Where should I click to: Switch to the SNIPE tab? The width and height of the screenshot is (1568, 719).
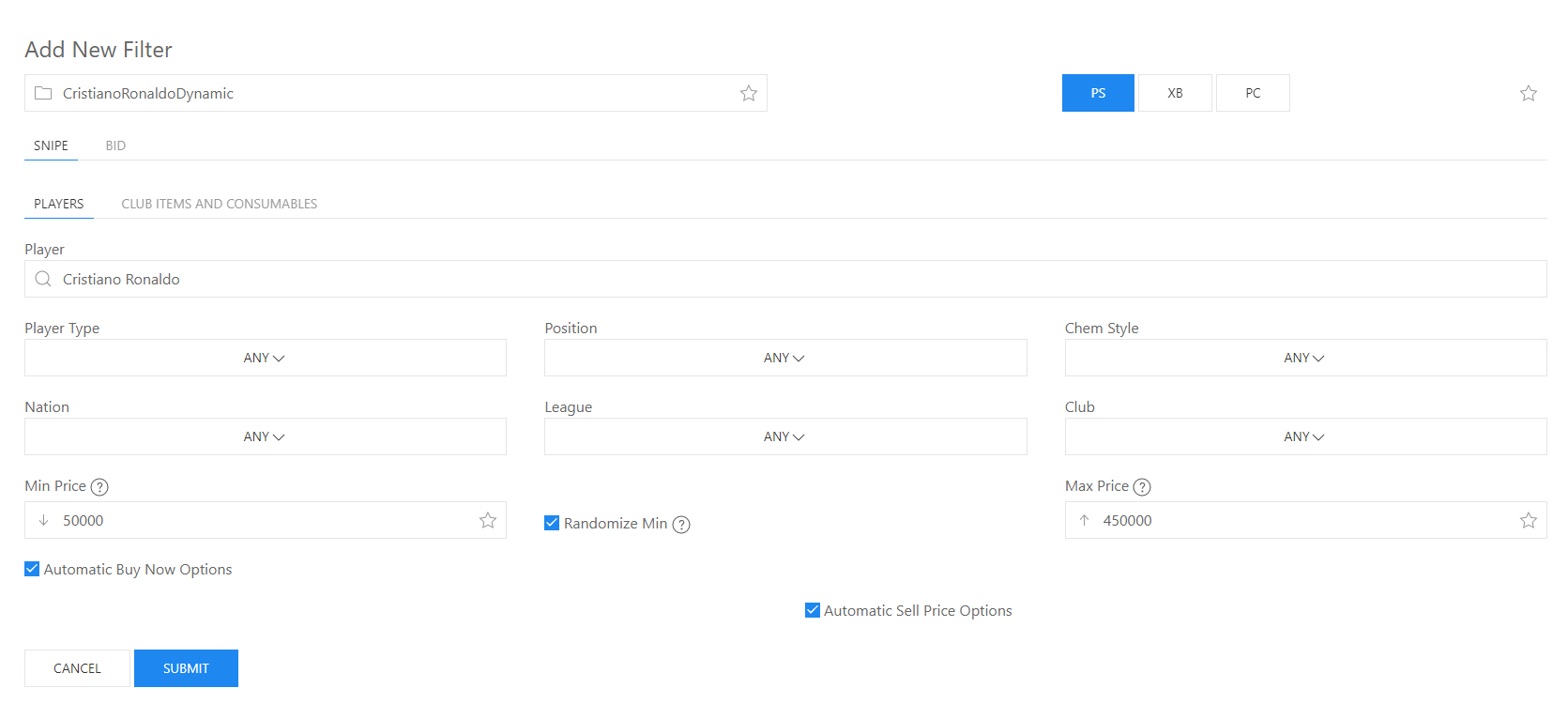51,145
